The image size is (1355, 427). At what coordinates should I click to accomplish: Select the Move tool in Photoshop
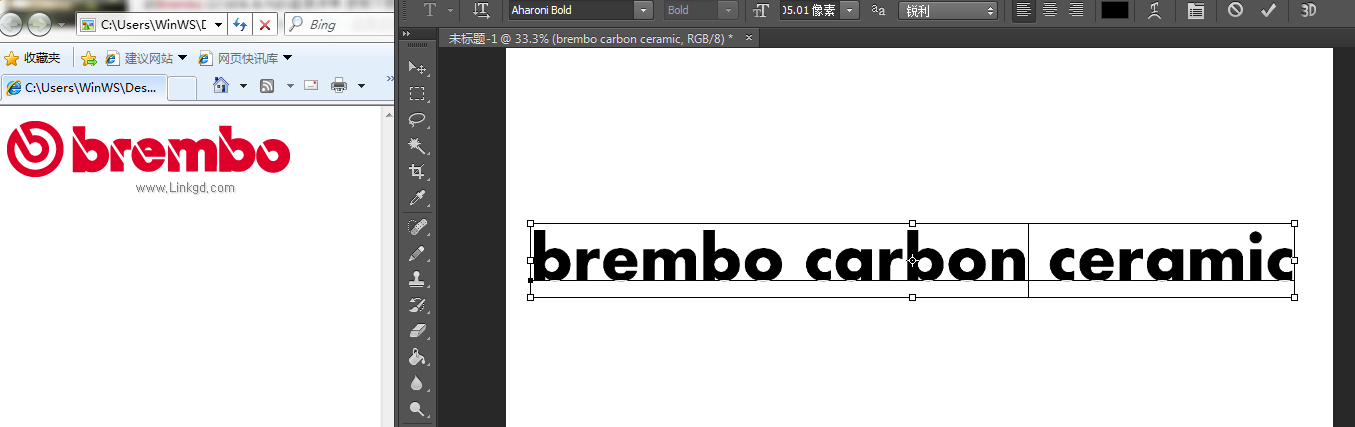417,68
